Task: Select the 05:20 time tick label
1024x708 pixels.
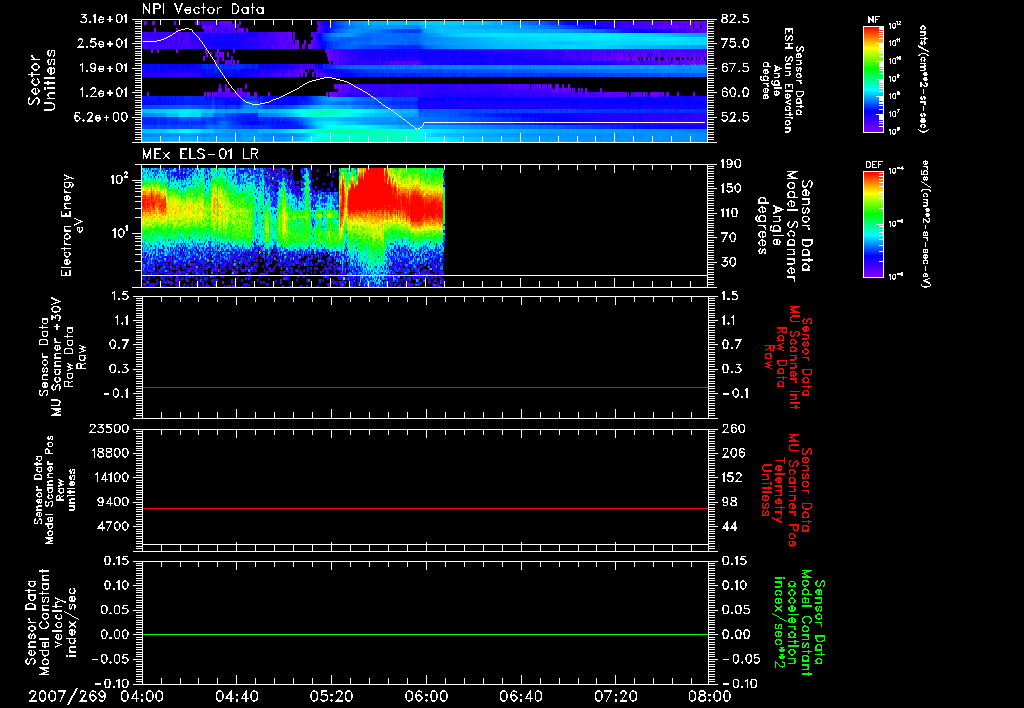Action: pyautogui.click(x=331, y=696)
